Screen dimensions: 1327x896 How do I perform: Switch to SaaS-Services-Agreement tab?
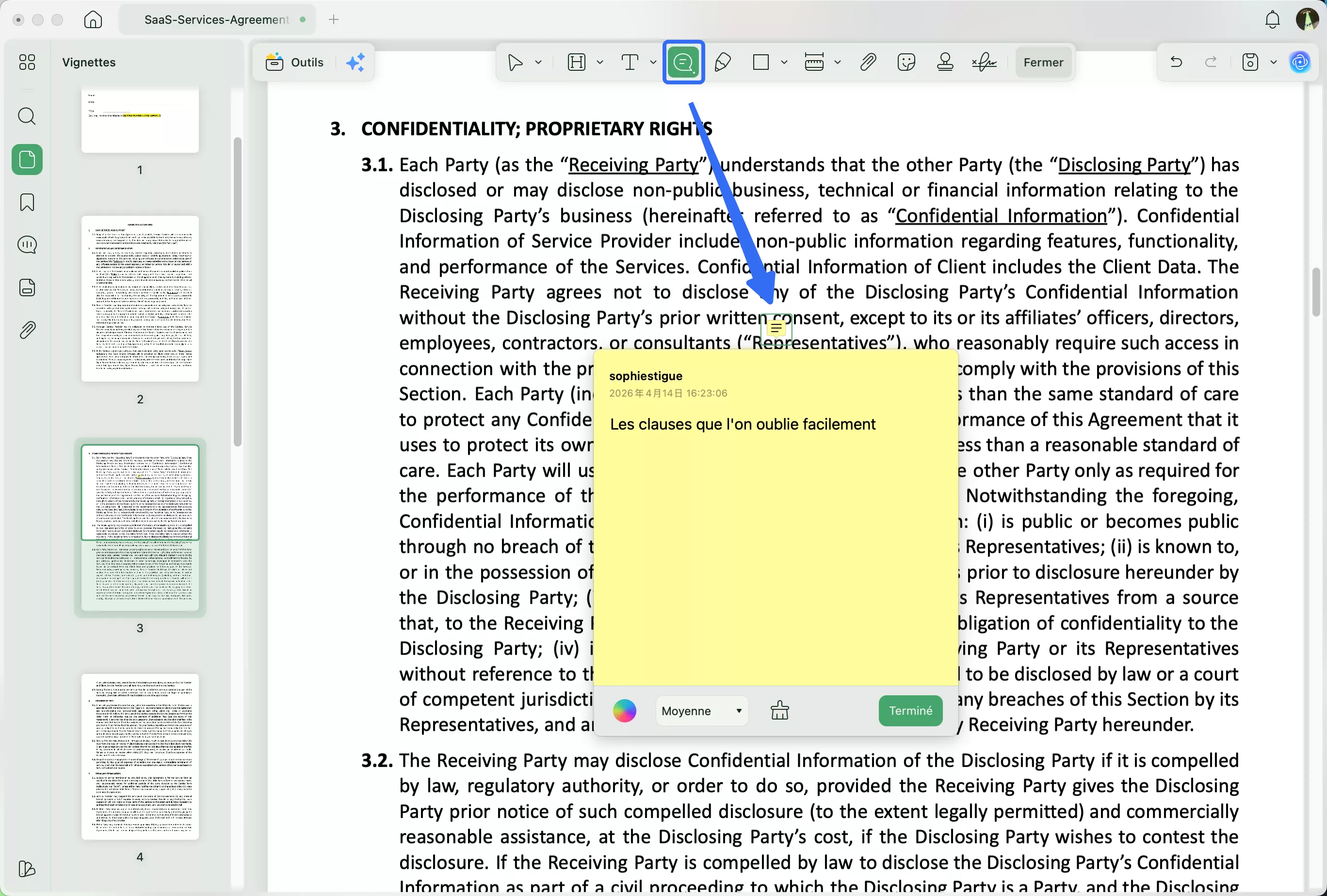pyautogui.click(x=217, y=19)
